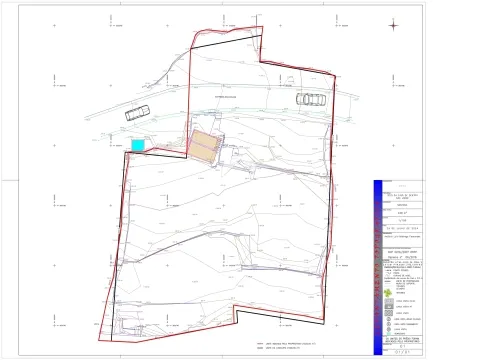480x360 pixels.
Task: Click the cyan square on the plan
Action: [138, 145]
